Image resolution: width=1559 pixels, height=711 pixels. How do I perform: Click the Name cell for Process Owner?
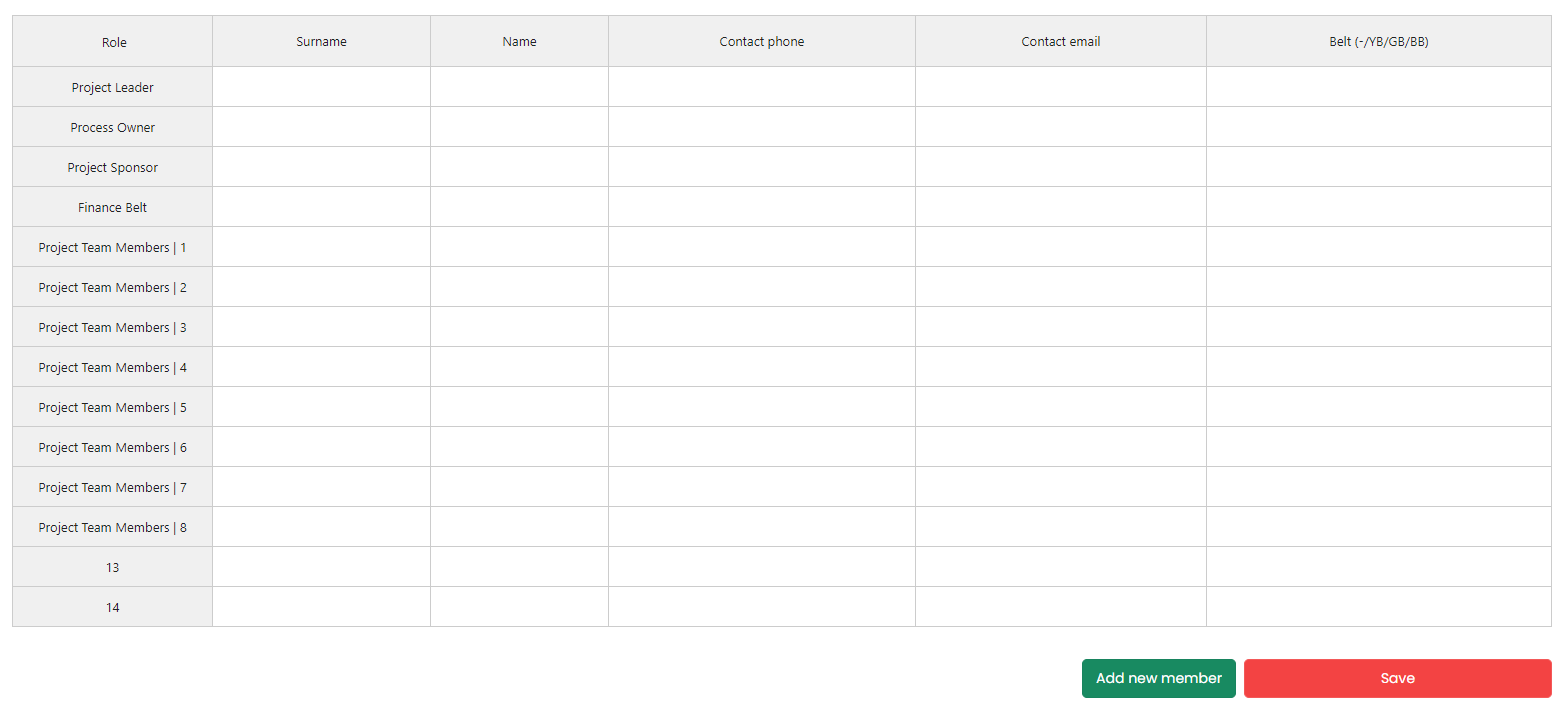coord(519,127)
